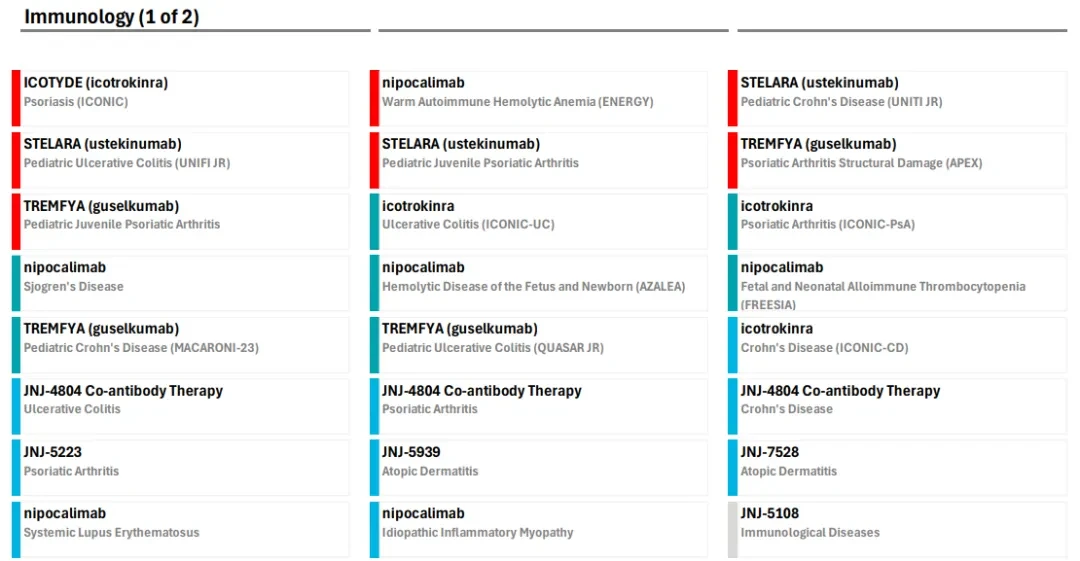Screen dimensions: 1080x561
Task: Select the icotrokinra Crohn's Disease (ICONIC-CD) card
Action: point(897,345)
